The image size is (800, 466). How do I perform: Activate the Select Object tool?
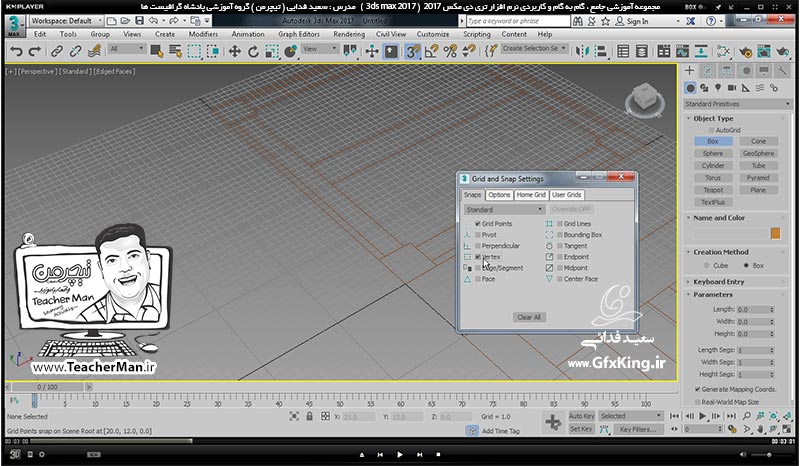pos(157,51)
